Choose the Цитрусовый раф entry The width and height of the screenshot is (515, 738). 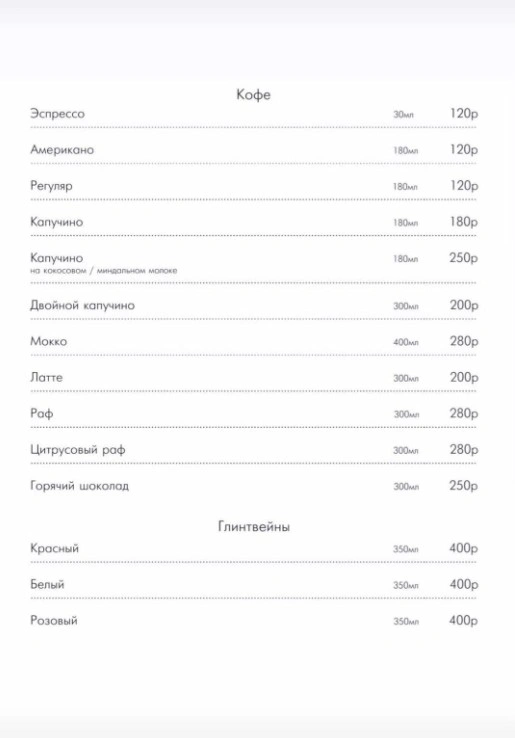[78, 450]
